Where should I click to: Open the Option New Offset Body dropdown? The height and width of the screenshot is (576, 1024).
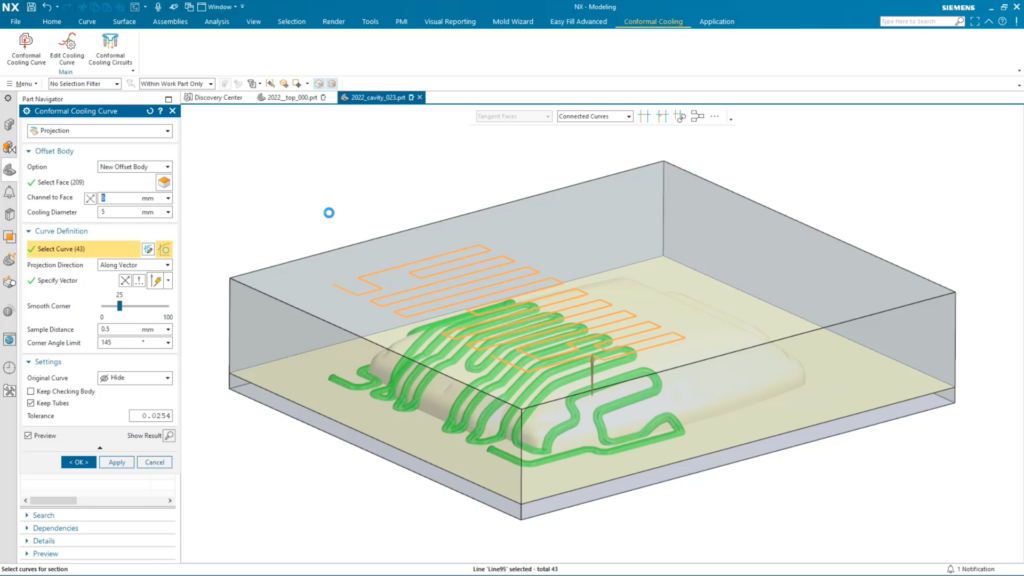coord(135,167)
